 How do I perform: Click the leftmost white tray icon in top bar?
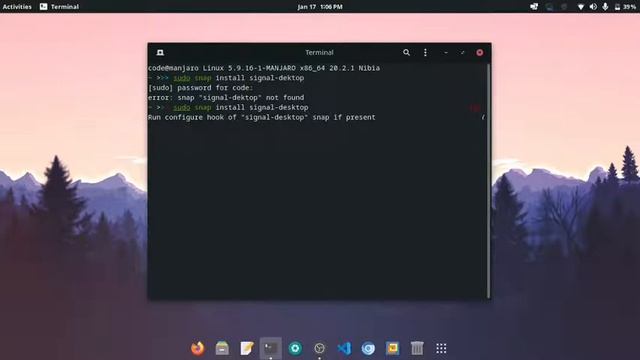tap(534, 7)
